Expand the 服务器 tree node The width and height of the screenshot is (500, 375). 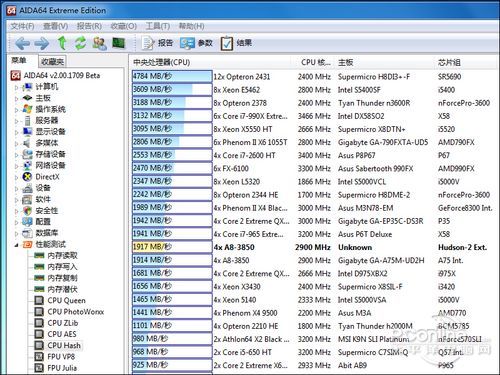pos(16,121)
